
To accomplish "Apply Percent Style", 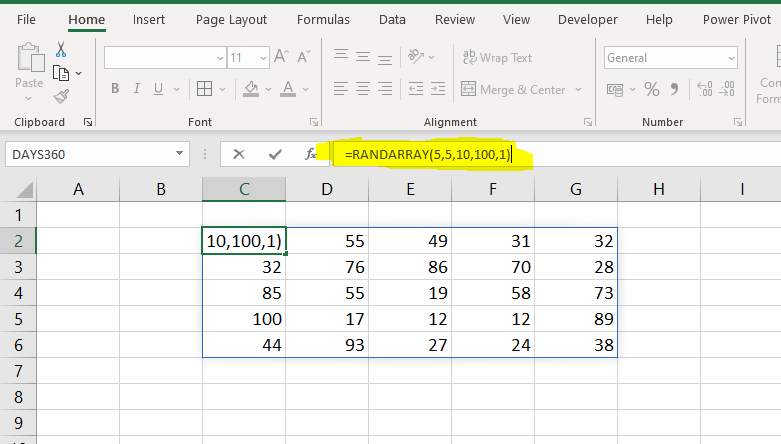I will [651, 89].
